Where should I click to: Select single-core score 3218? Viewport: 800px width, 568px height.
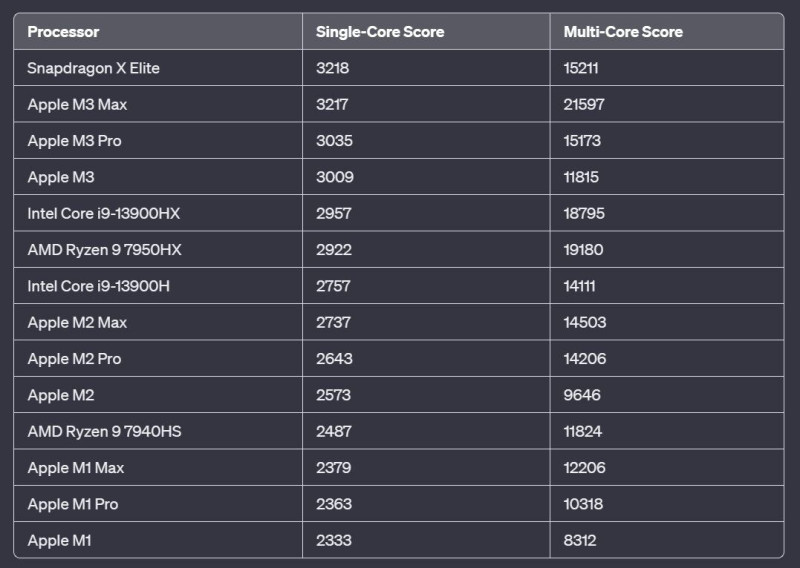[x=332, y=68]
